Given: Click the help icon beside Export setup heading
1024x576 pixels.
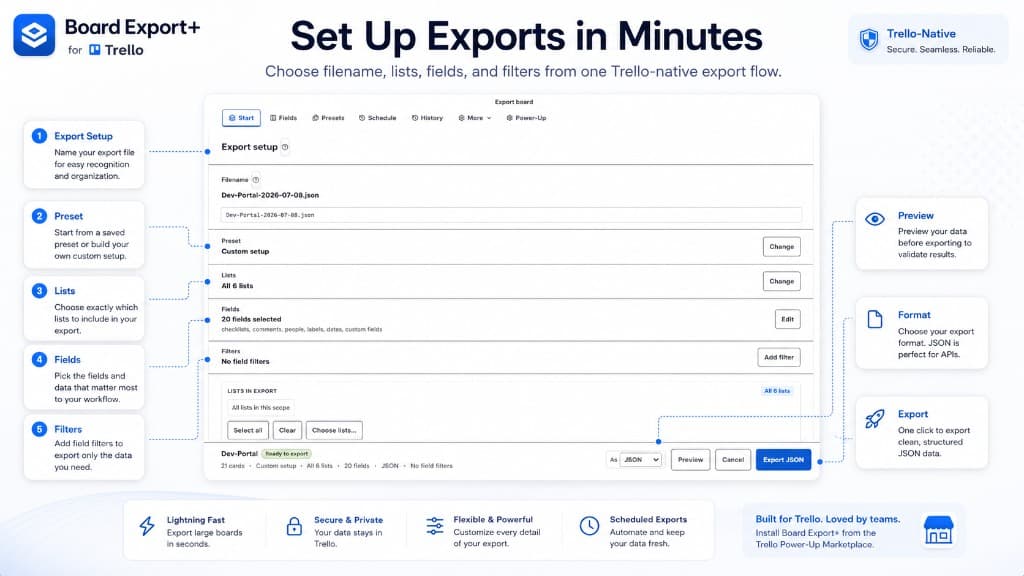Looking at the screenshot, I should pos(285,147).
